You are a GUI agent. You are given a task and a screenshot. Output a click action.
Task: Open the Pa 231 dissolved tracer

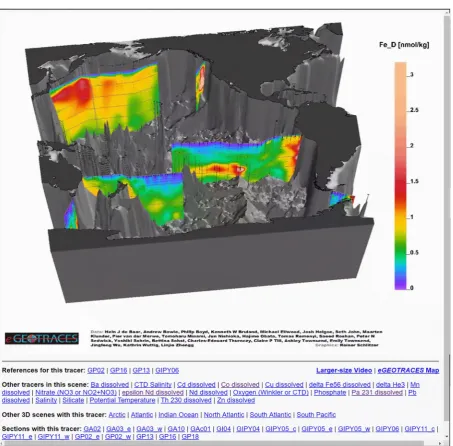point(377,392)
